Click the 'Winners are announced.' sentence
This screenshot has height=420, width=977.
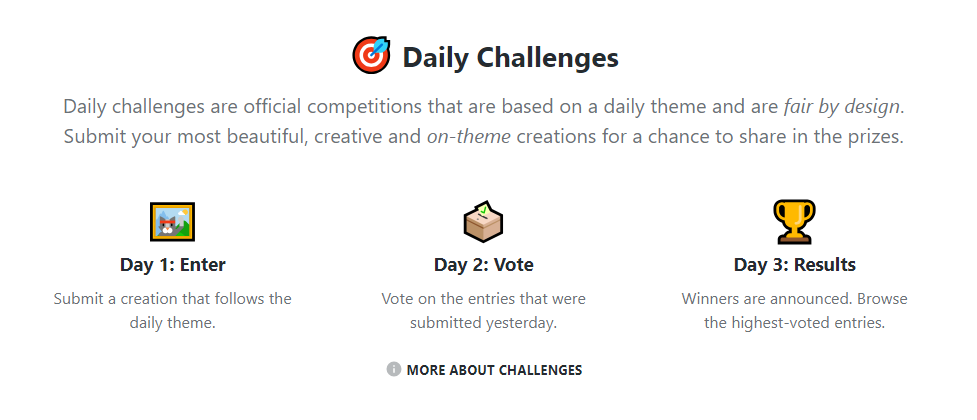(766, 298)
